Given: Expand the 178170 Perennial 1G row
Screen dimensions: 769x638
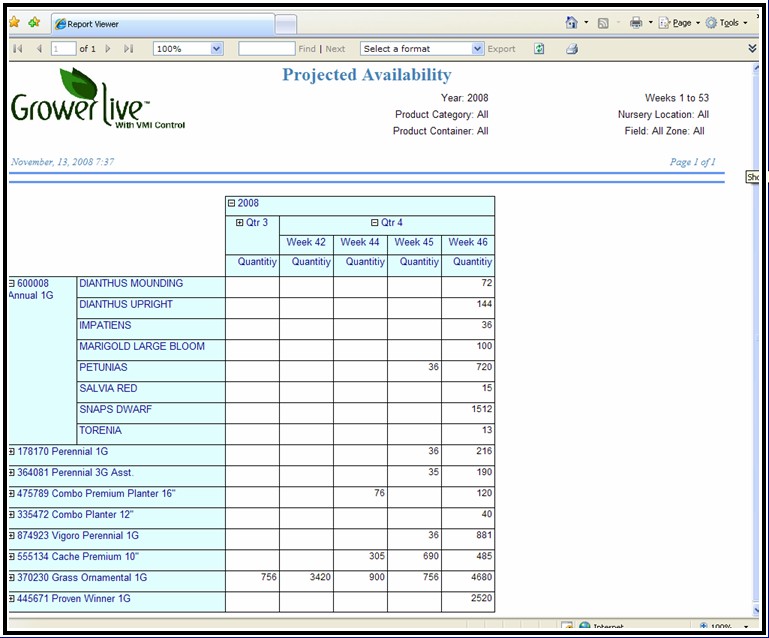Looking at the screenshot, I should pos(12,452).
